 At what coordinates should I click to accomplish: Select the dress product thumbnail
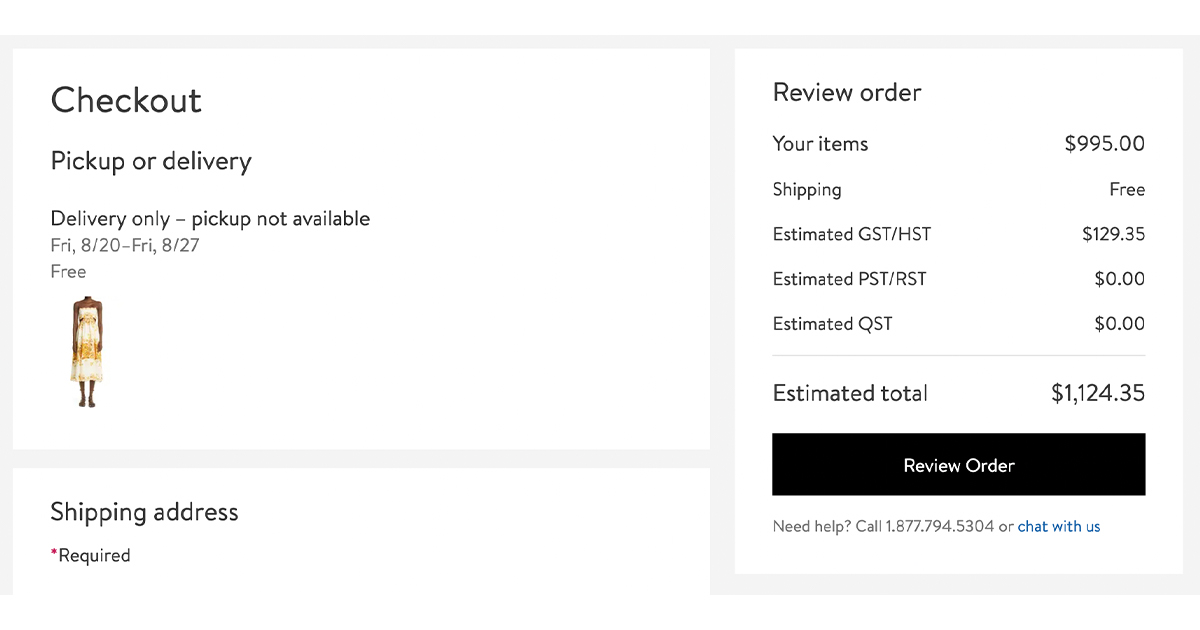[87, 351]
